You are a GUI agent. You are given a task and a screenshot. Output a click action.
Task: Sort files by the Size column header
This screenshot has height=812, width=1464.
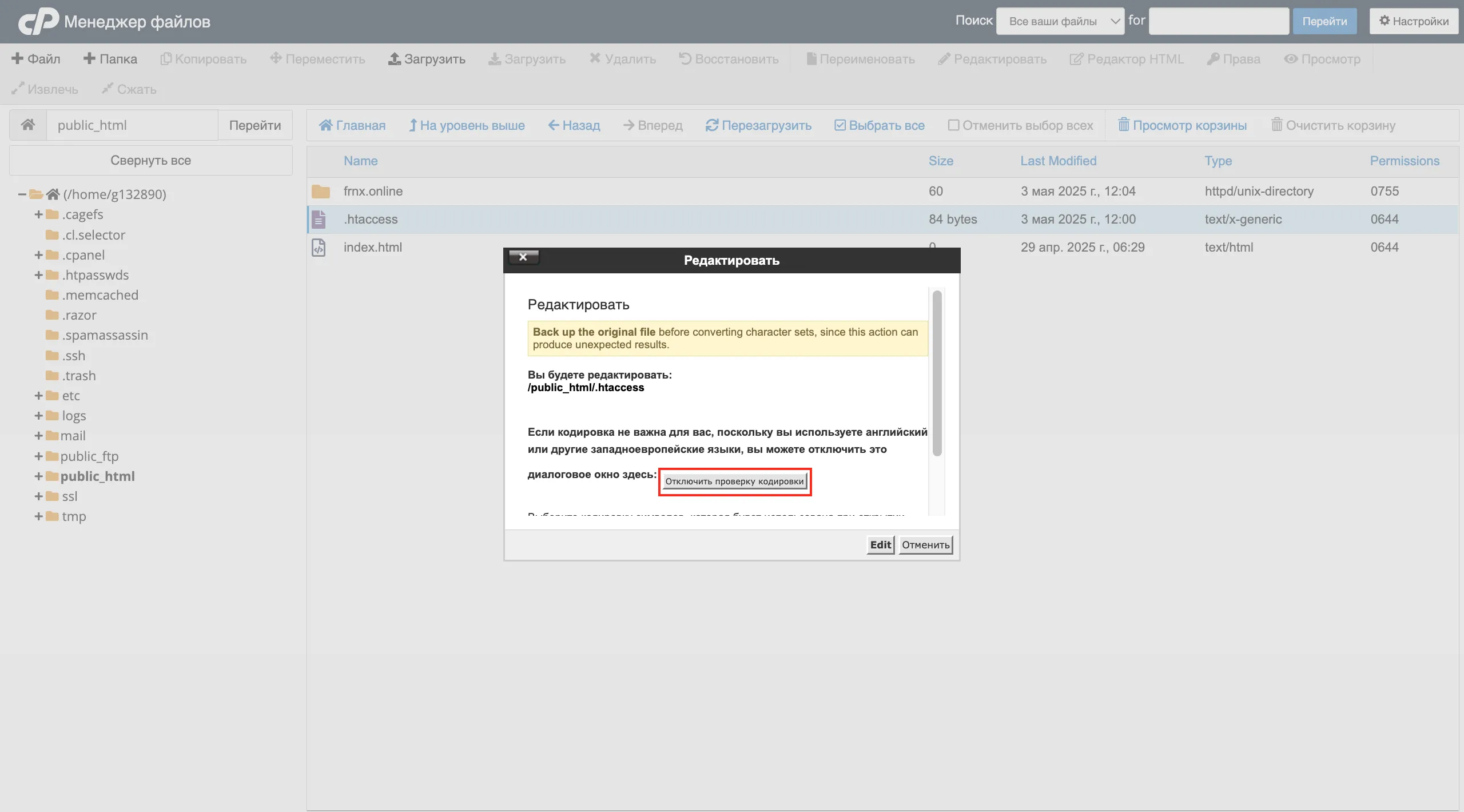[940, 161]
